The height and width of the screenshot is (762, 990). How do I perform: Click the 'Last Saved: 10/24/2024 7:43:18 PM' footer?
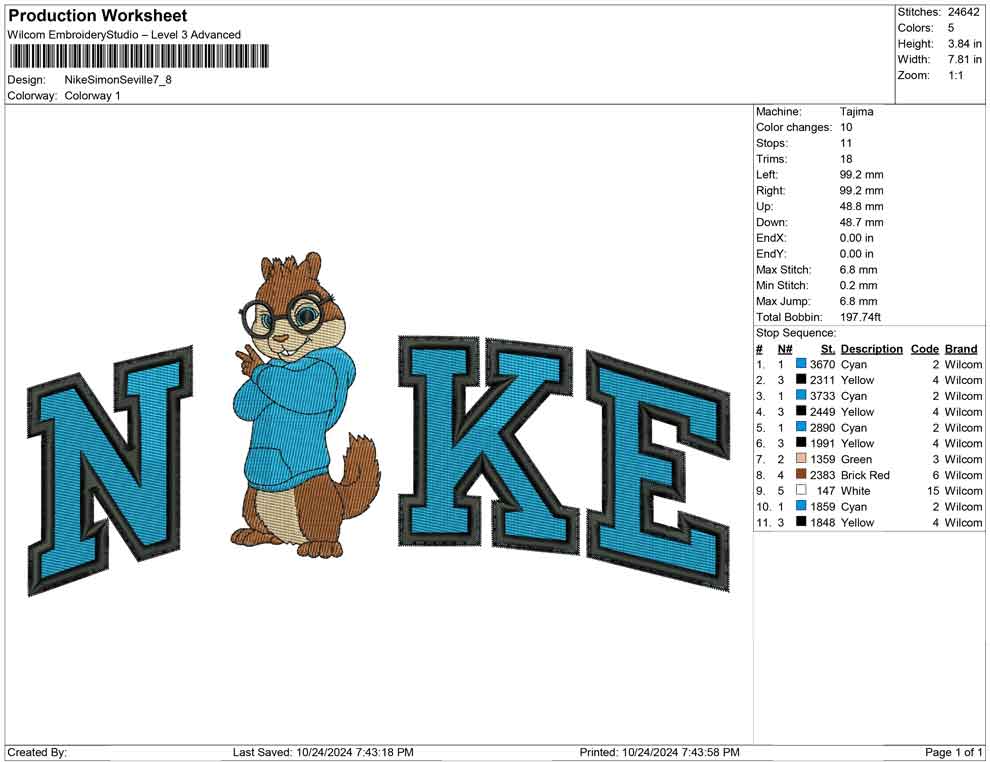click(x=323, y=752)
